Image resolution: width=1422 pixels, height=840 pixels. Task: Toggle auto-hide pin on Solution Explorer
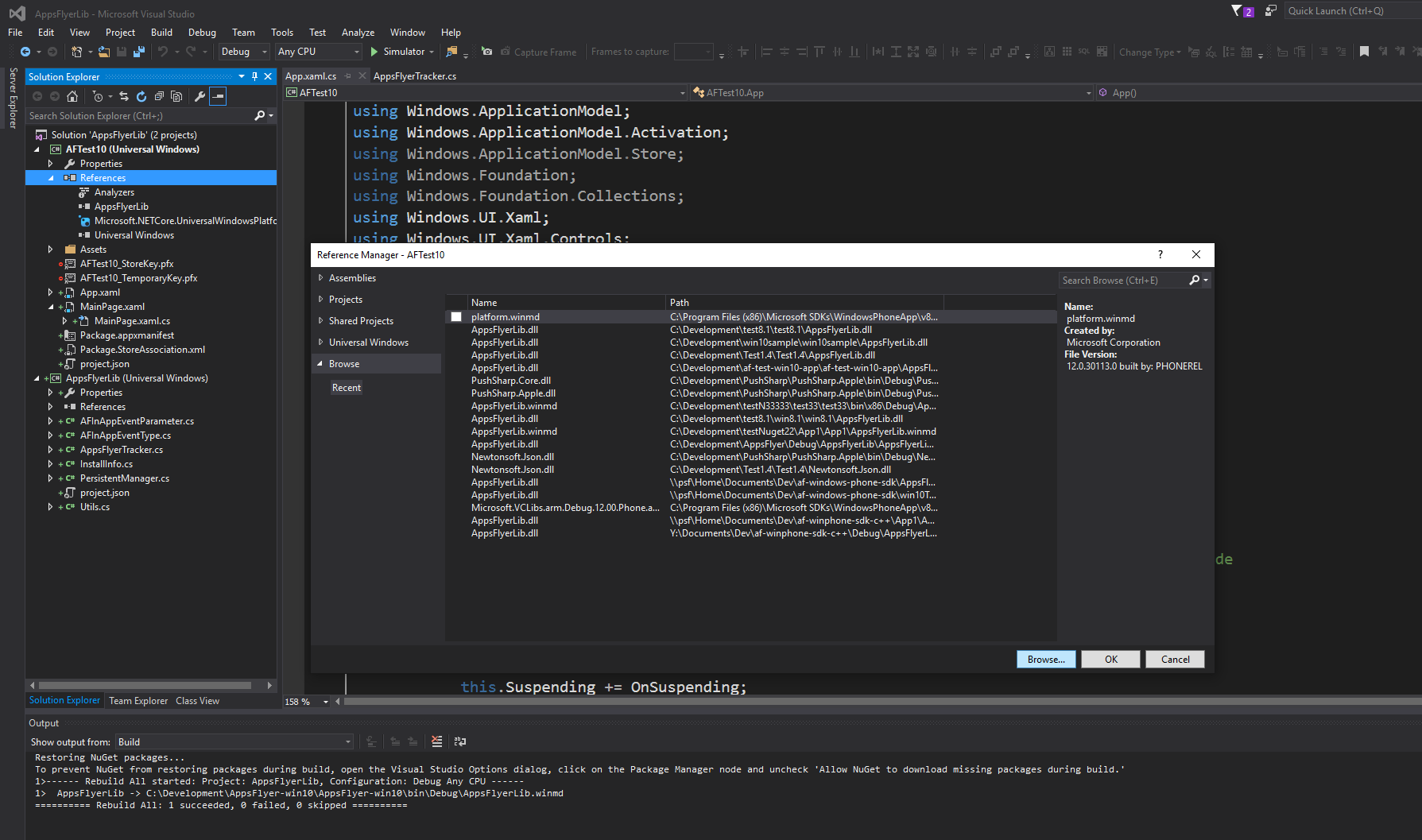[254, 76]
